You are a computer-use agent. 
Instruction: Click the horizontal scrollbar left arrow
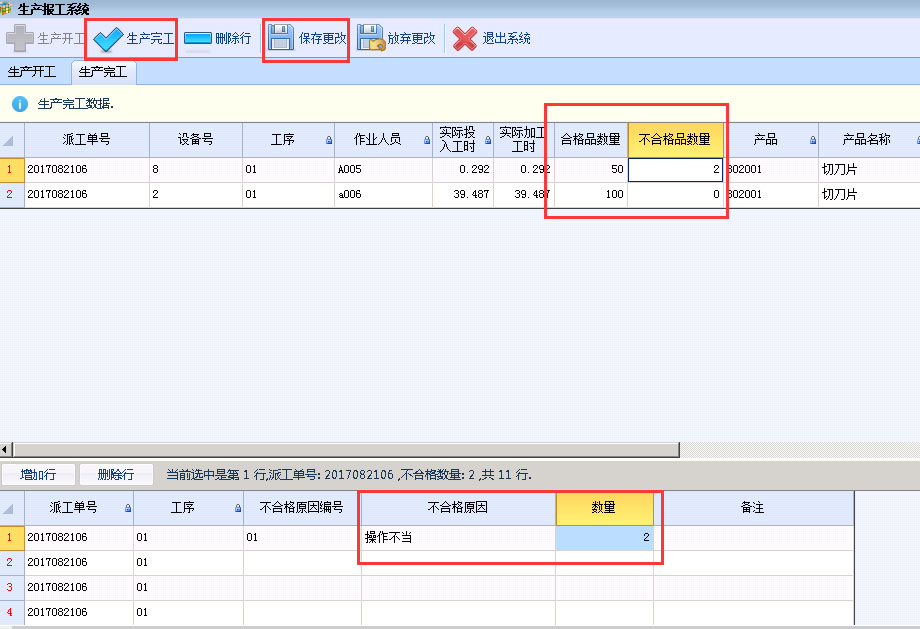tap(6, 450)
